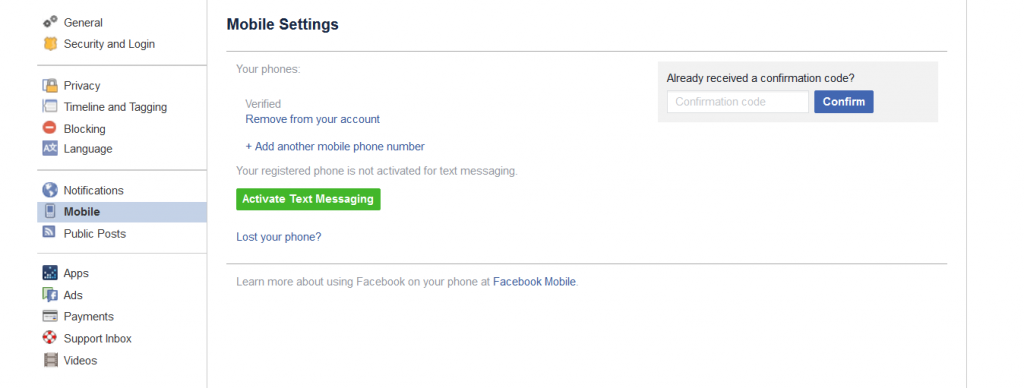Screen dimensions: 1024x388
Task: Click the Support Inbox lifebuoy icon
Action: (50, 338)
